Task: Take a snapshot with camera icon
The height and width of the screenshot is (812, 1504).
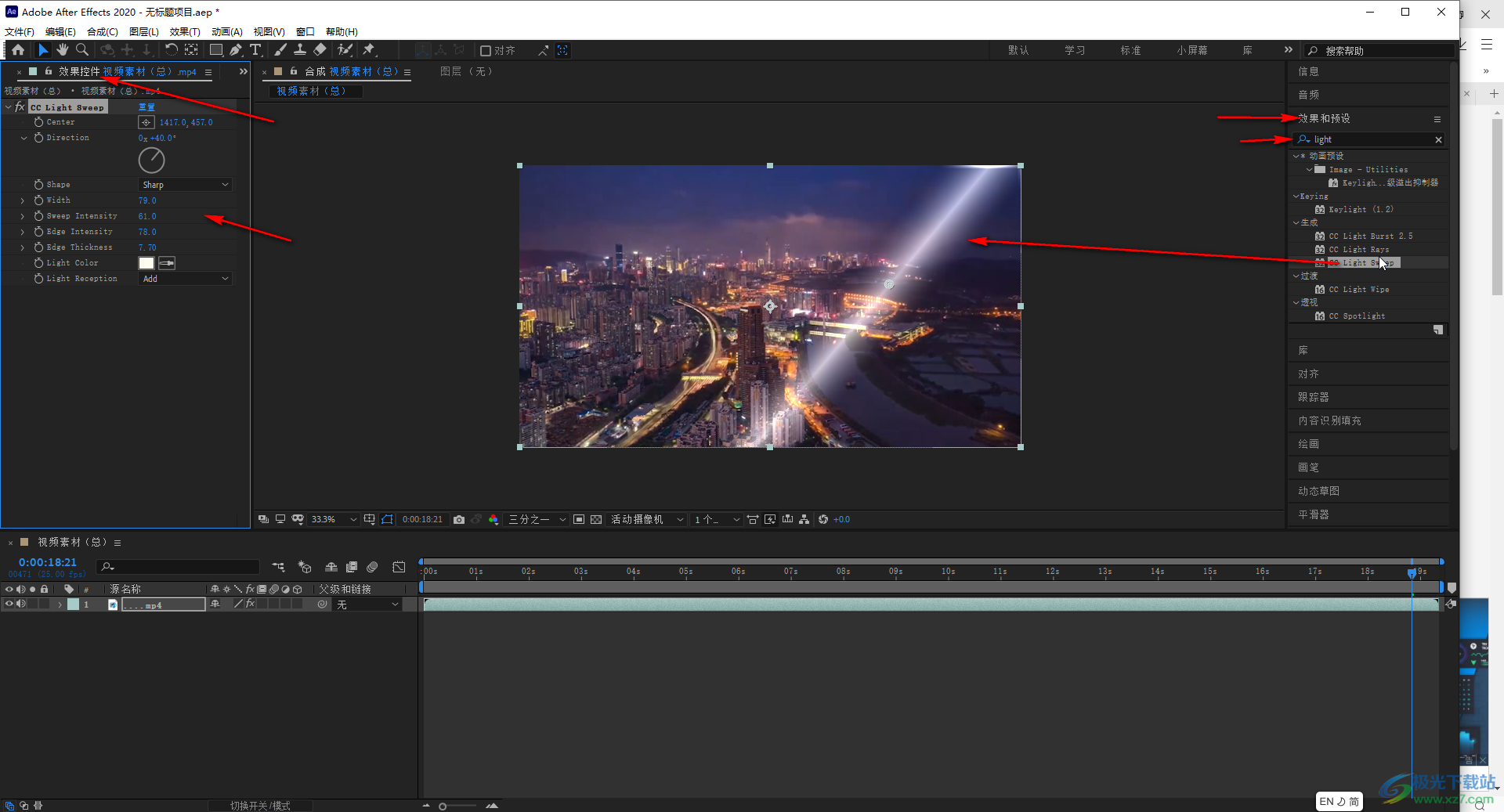Action: tap(459, 519)
